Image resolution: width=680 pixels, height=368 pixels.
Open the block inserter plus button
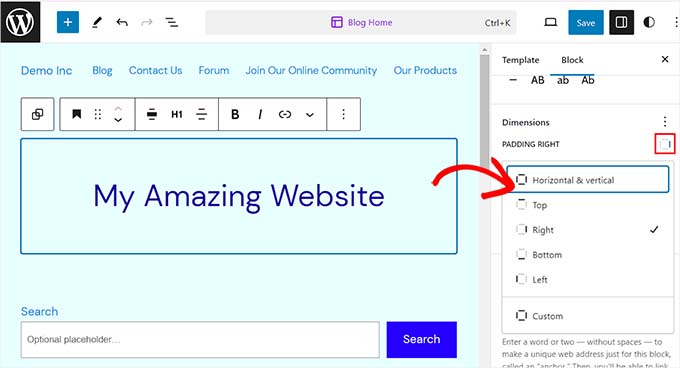click(68, 22)
